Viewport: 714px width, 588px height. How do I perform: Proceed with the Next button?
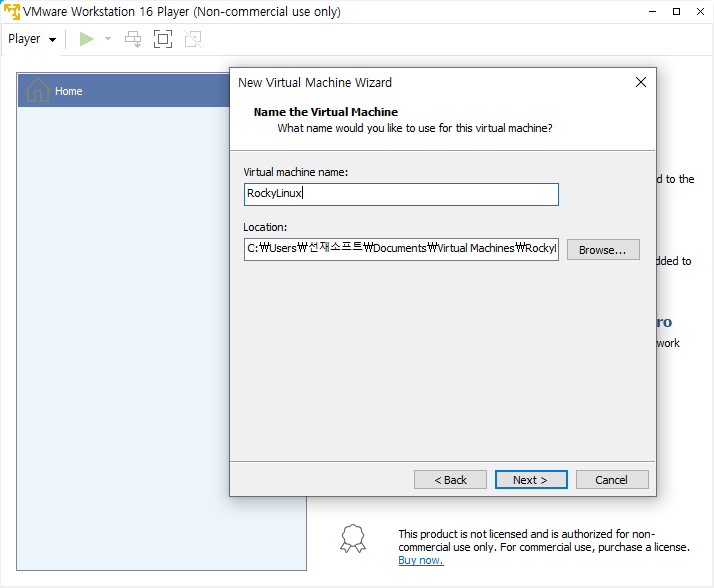pos(531,480)
